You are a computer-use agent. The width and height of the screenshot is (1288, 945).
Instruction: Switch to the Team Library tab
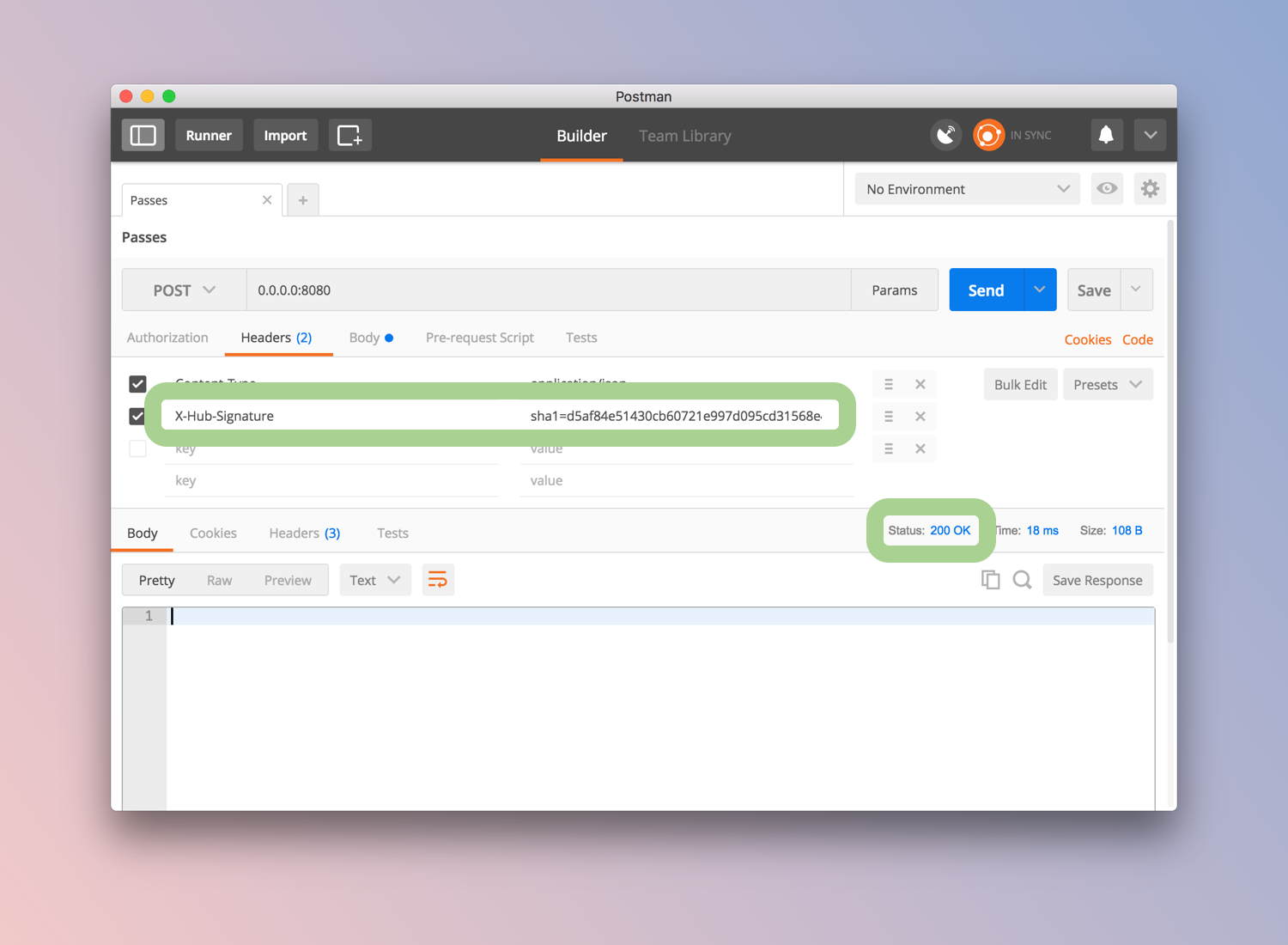tap(685, 136)
